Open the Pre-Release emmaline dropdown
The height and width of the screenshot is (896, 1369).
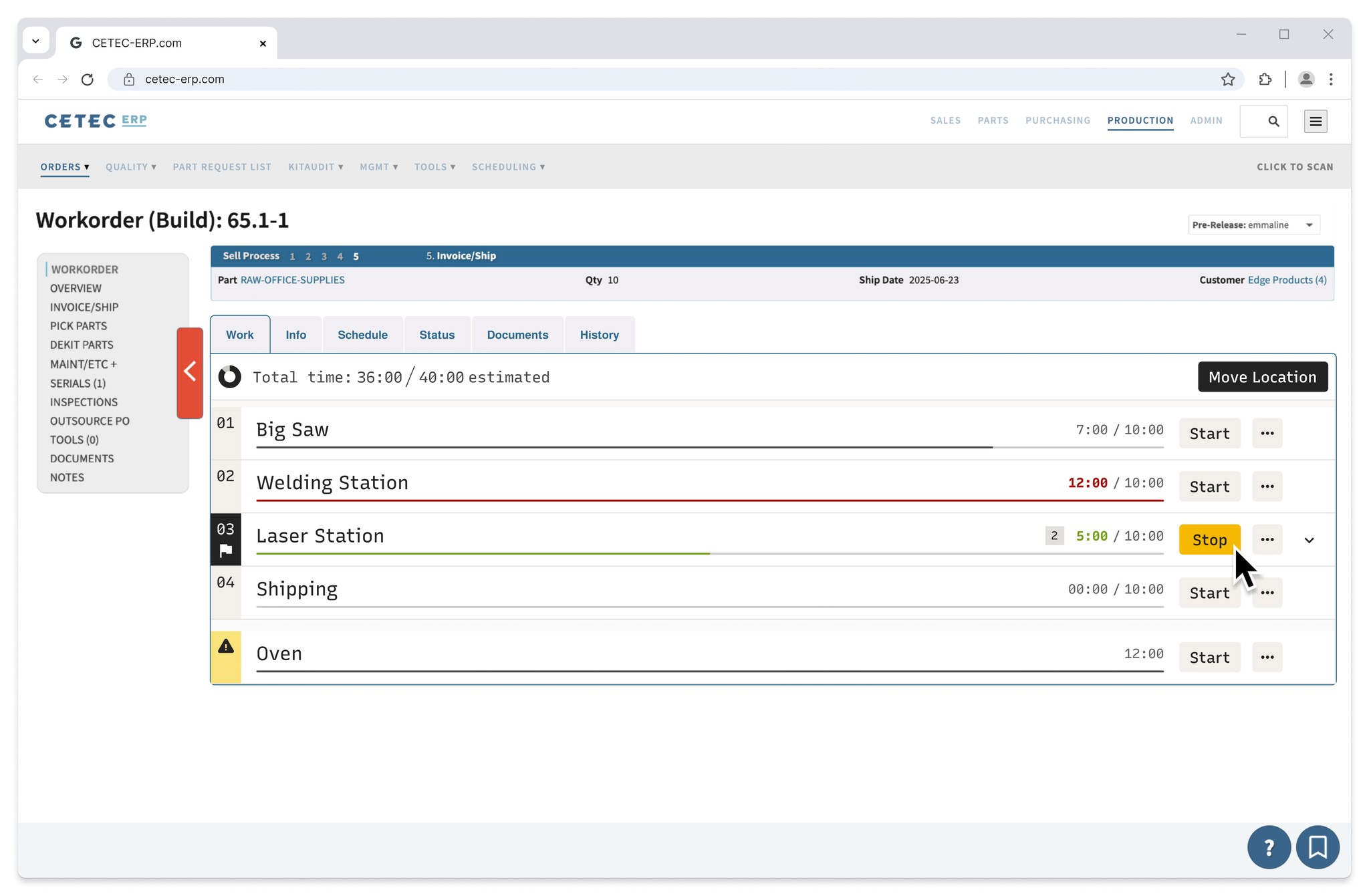tap(1253, 225)
